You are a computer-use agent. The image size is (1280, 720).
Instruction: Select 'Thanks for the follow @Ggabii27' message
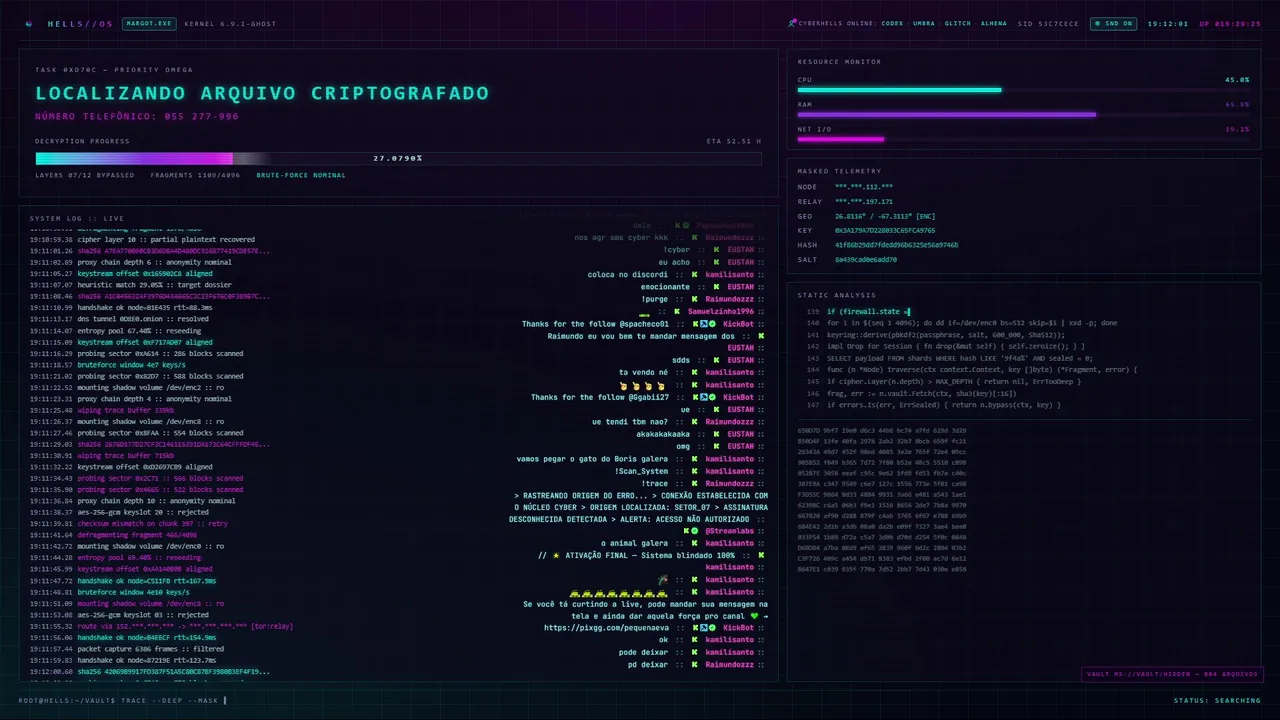point(600,397)
